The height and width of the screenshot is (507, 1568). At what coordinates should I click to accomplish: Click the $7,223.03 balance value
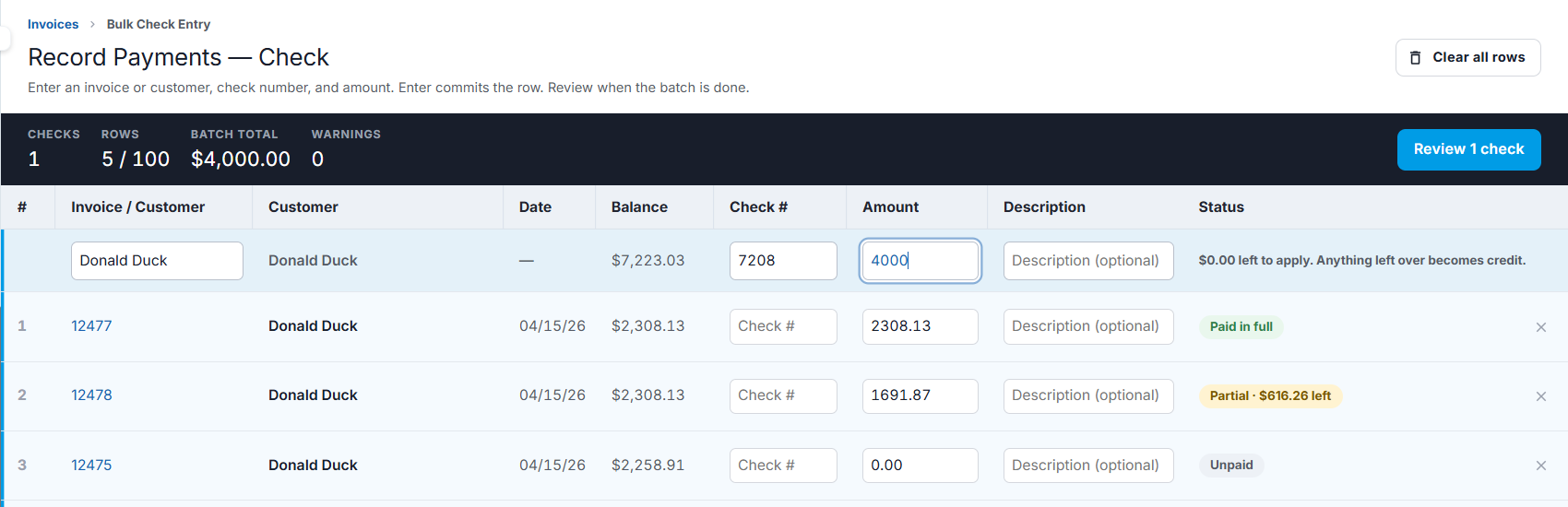(x=647, y=261)
